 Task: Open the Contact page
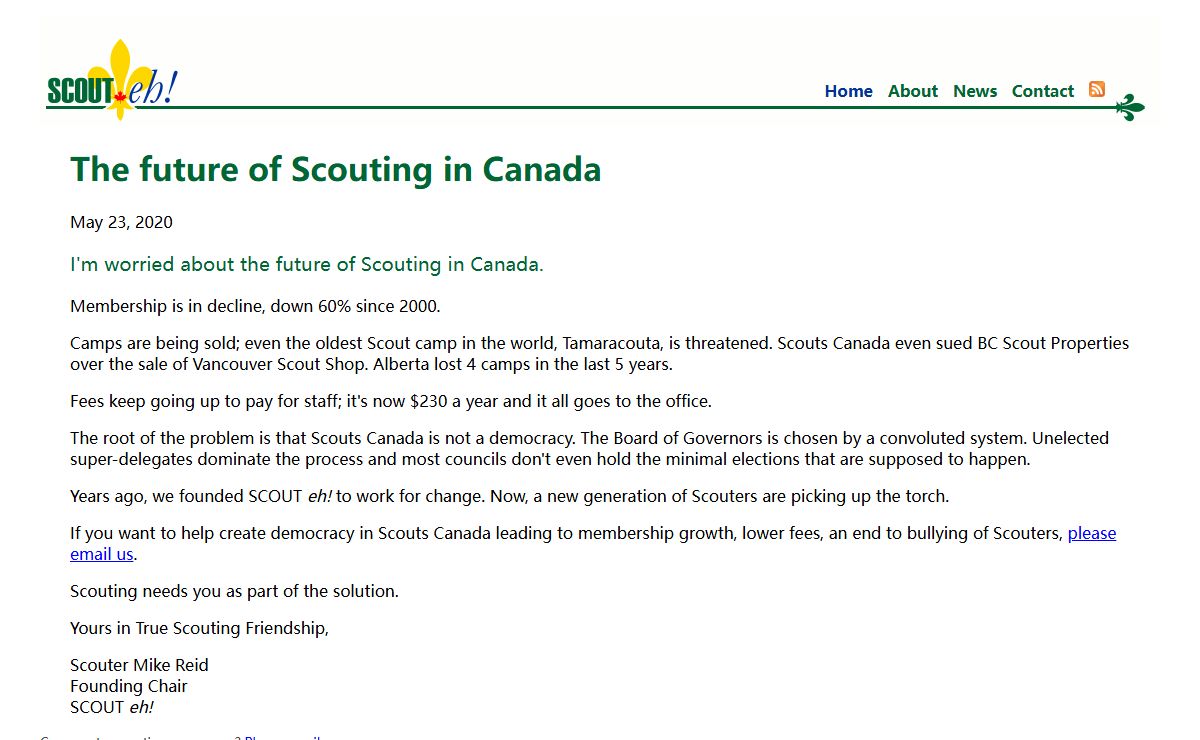coord(1042,91)
